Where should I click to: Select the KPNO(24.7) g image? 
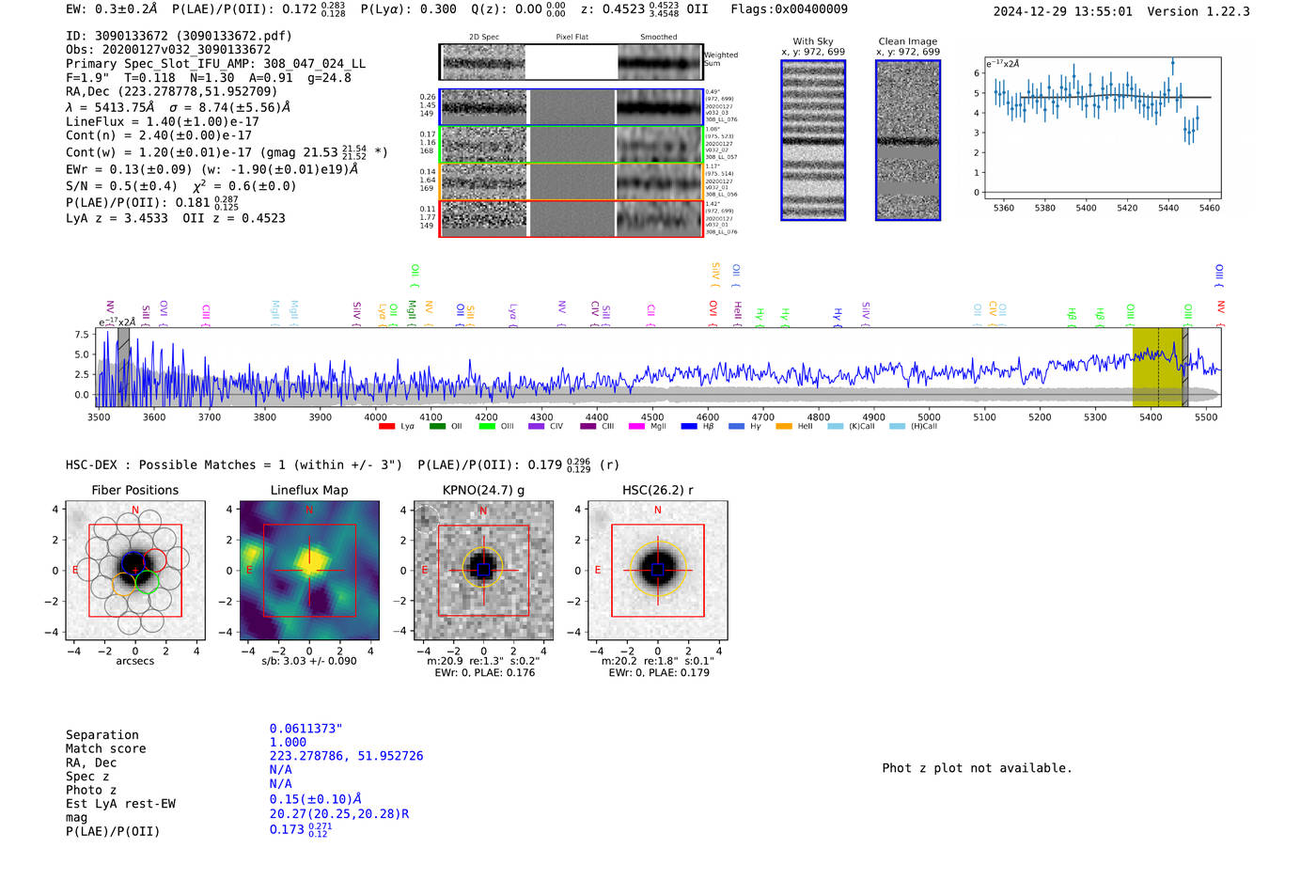point(483,571)
